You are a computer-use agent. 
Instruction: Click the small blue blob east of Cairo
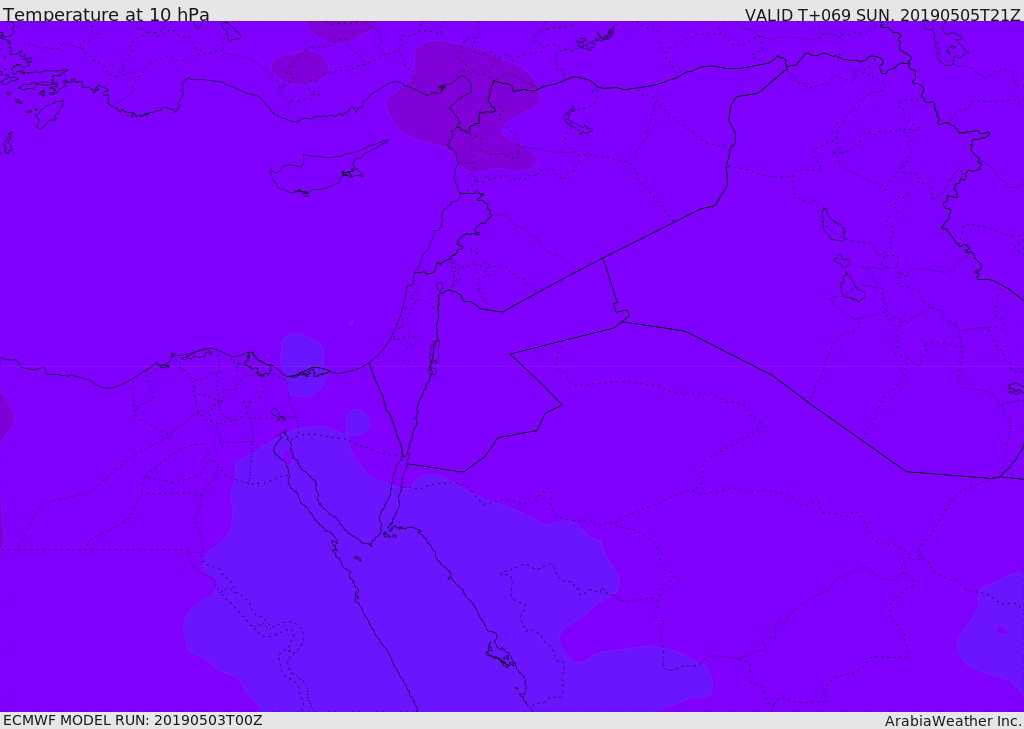tap(357, 422)
